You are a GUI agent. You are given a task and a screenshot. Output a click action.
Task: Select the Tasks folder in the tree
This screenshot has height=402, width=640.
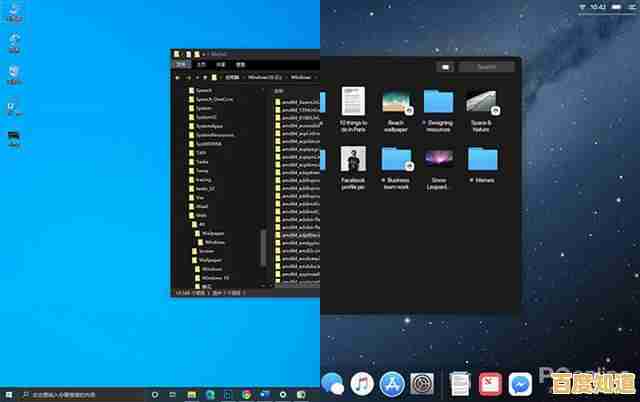(198, 162)
